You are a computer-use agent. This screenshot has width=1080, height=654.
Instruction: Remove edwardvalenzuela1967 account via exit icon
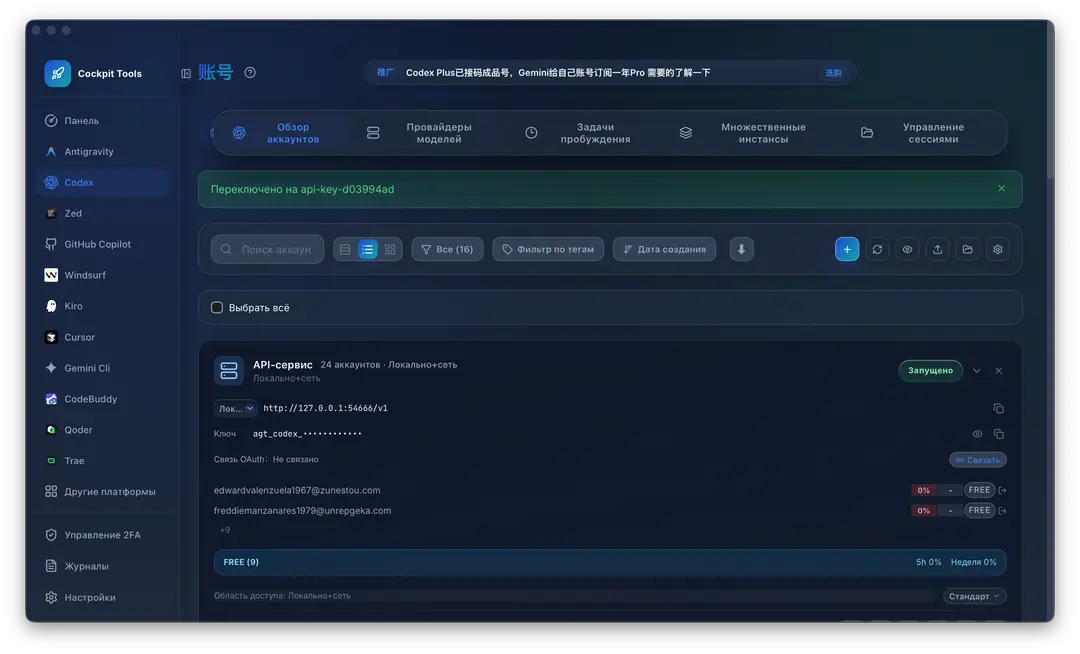(x=1003, y=490)
